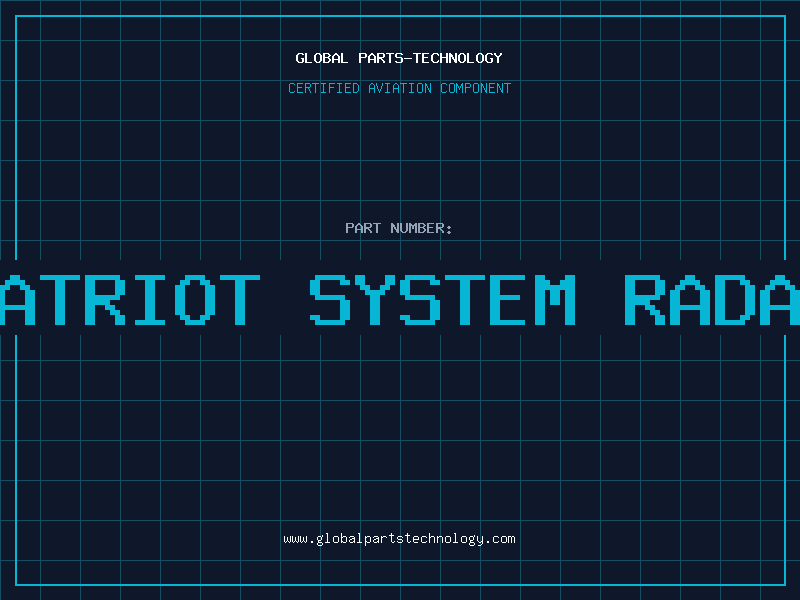Select the partial word ATRIOT in the banner

[130, 300]
